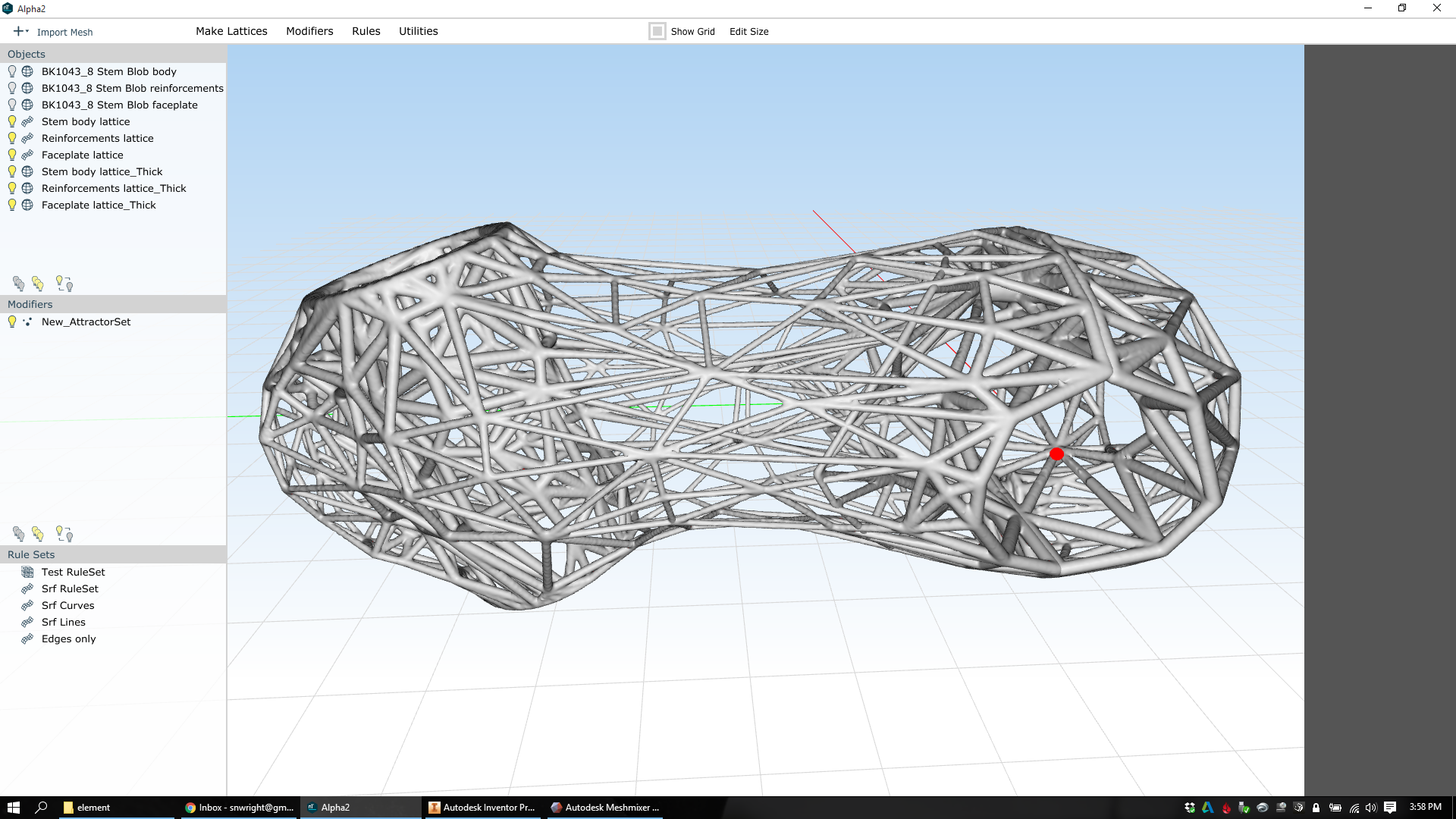Toggle visibility of New_AttractorSet modifier

pos(12,322)
